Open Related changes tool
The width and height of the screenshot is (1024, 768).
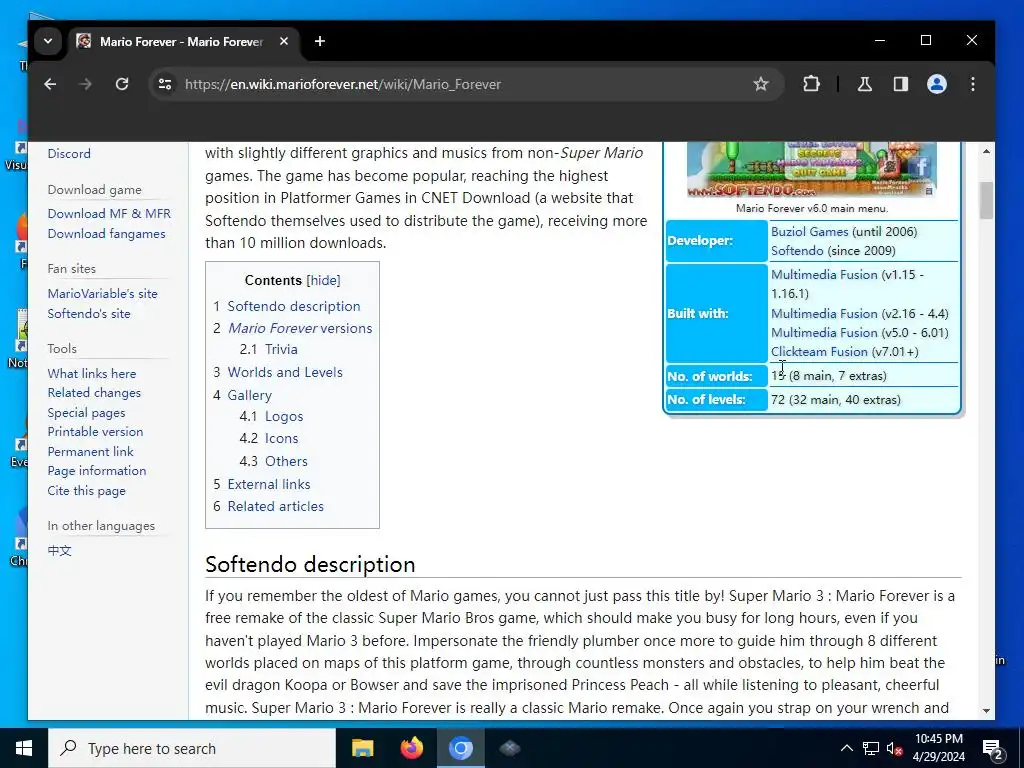click(94, 393)
